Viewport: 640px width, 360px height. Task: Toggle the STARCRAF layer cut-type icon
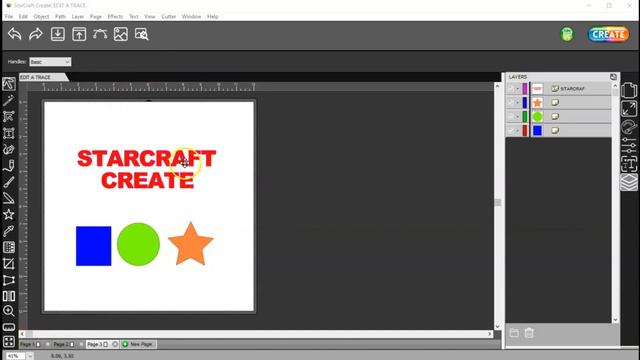555,89
